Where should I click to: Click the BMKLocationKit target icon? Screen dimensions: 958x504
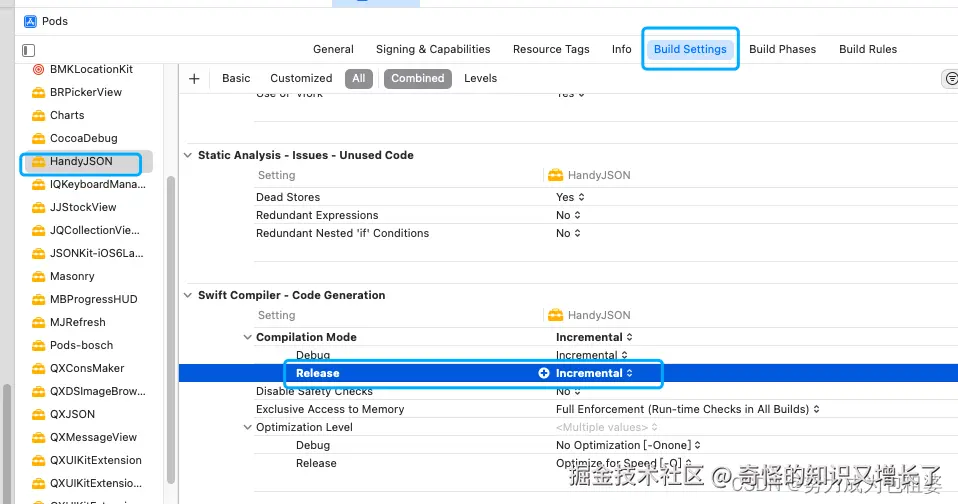tap(38, 70)
